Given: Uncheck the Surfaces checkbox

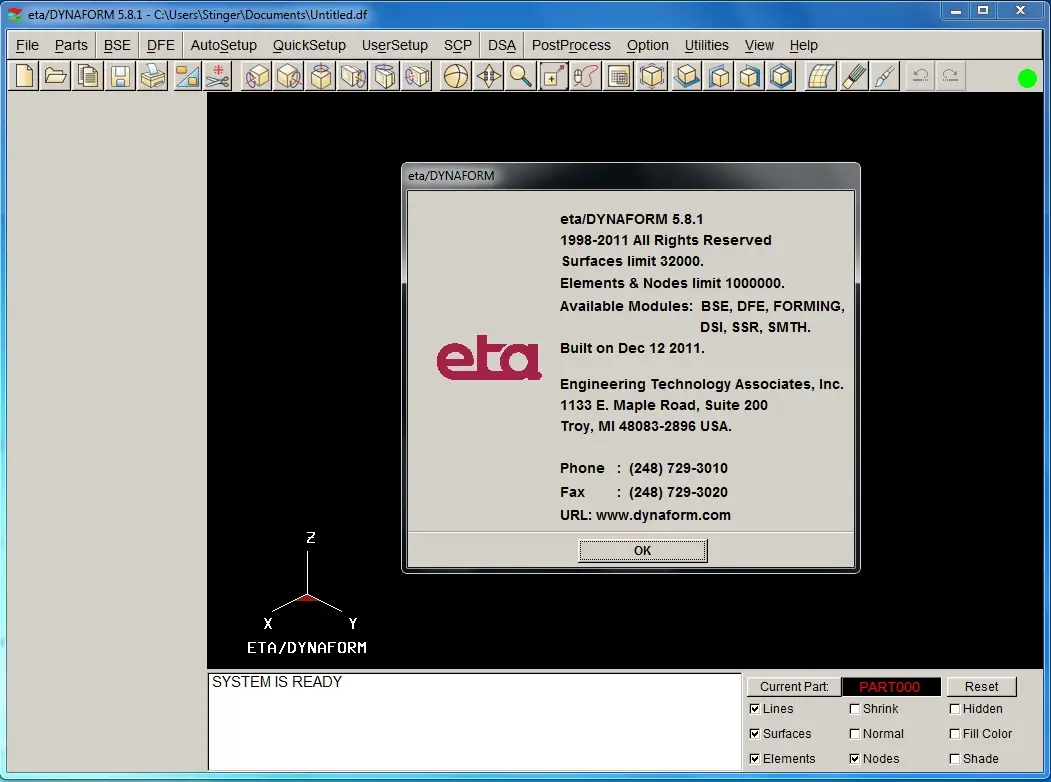Looking at the screenshot, I should click(x=755, y=734).
